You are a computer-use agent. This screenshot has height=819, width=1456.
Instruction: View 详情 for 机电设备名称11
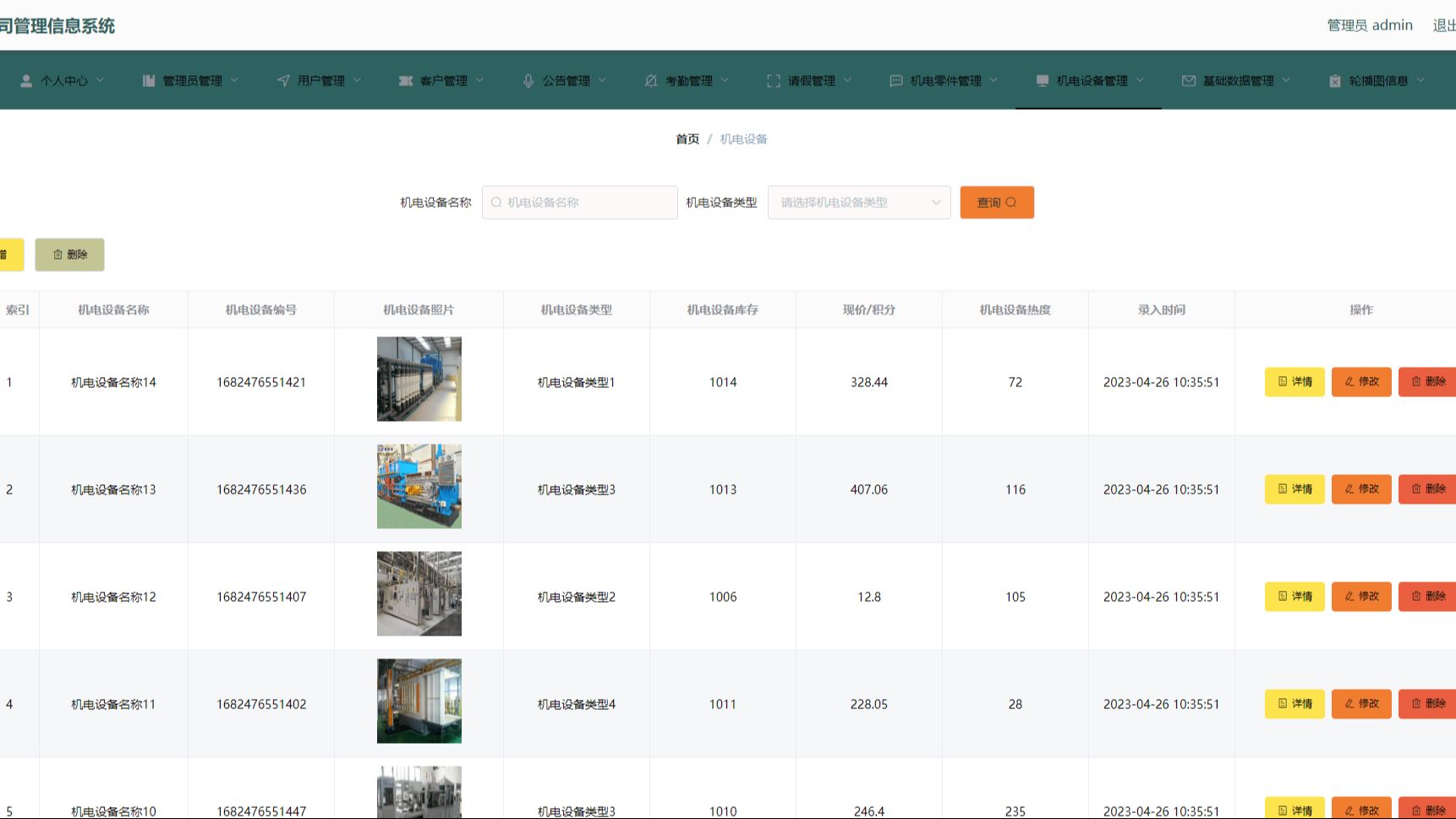click(1295, 704)
